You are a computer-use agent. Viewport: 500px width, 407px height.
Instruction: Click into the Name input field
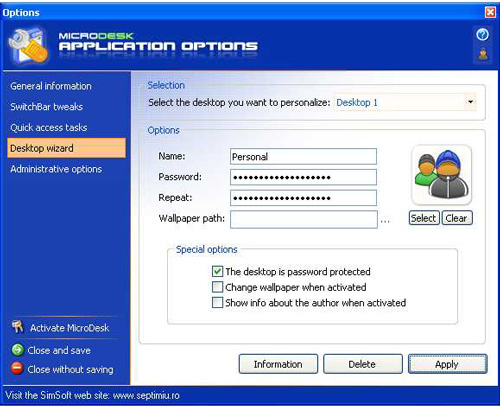pyautogui.click(x=303, y=156)
